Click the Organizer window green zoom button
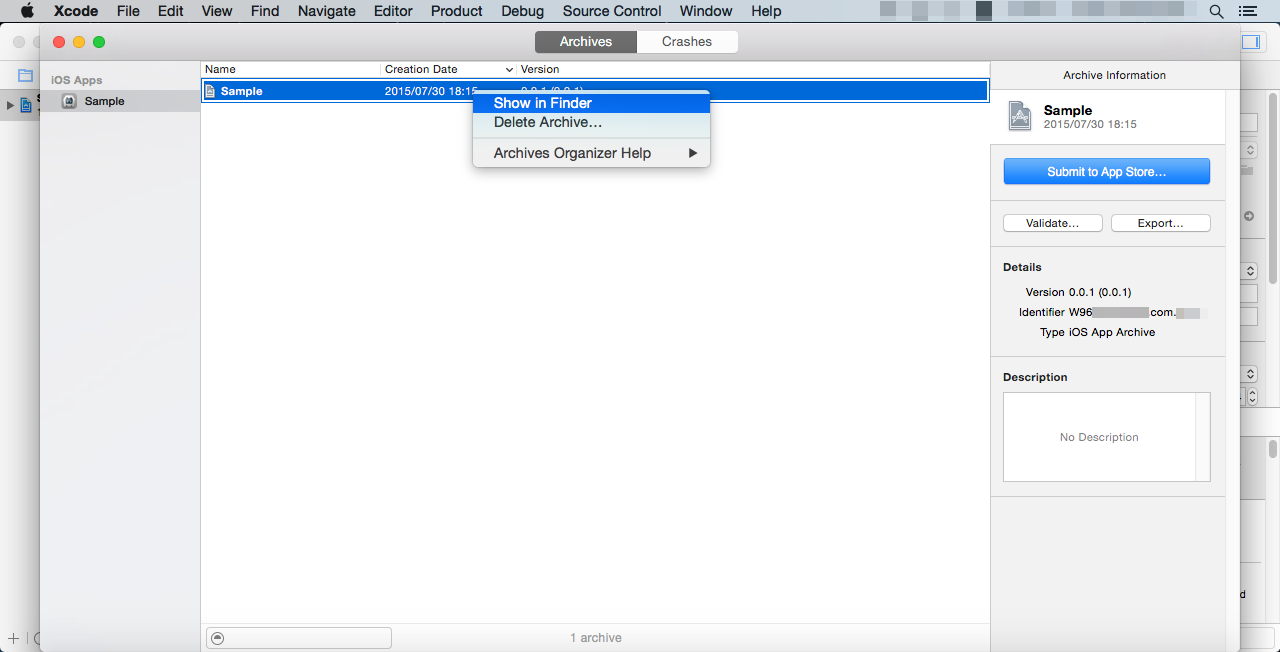1280x652 pixels. [99, 42]
